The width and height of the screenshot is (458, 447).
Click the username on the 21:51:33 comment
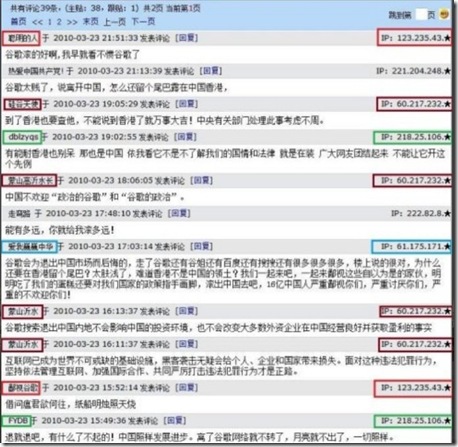coord(23,38)
